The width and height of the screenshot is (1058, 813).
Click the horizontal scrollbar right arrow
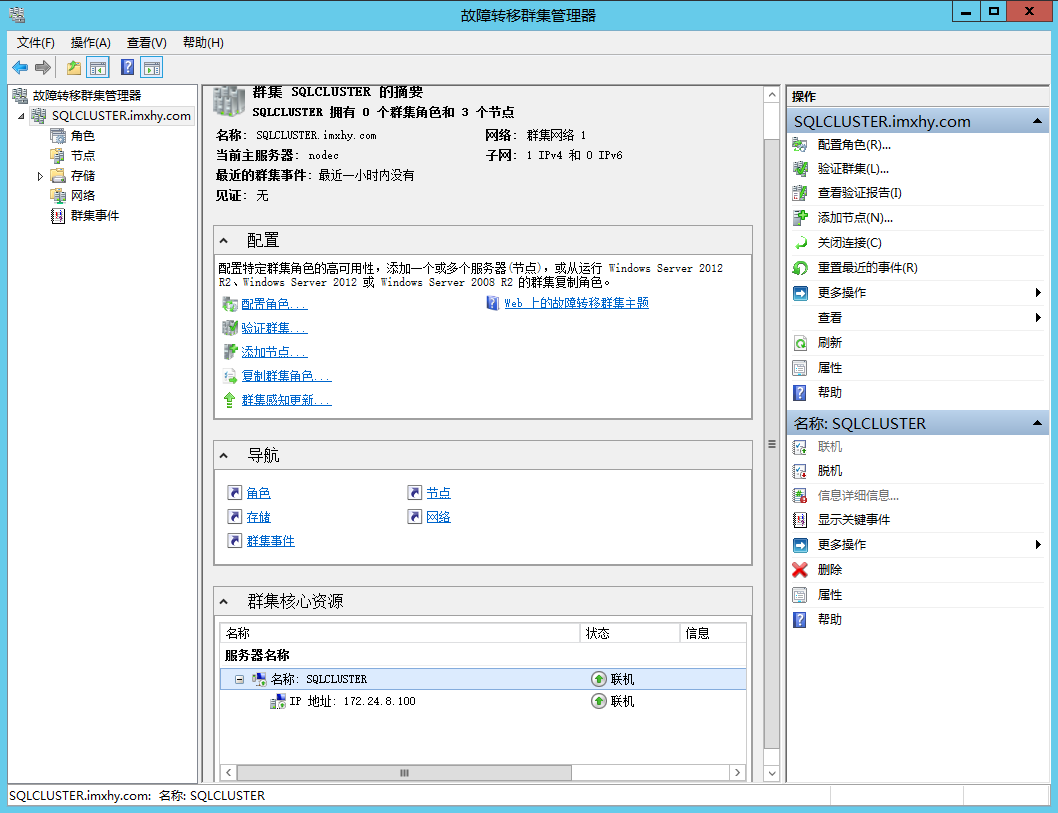click(737, 773)
